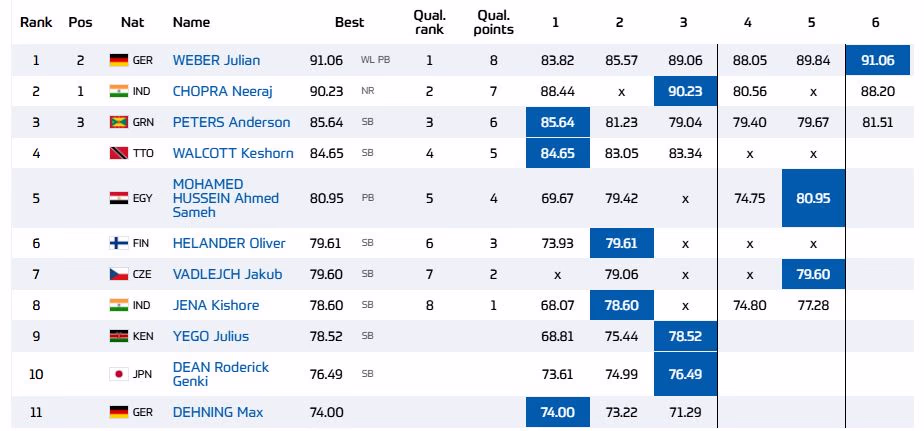Click the Egyptian flag icon
The image size is (924, 431).
click(119, 198)
